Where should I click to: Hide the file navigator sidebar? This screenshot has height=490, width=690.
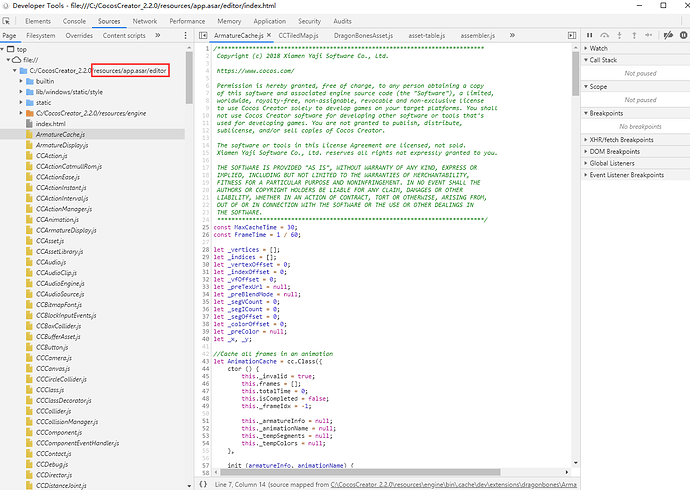tap(205, 35)
